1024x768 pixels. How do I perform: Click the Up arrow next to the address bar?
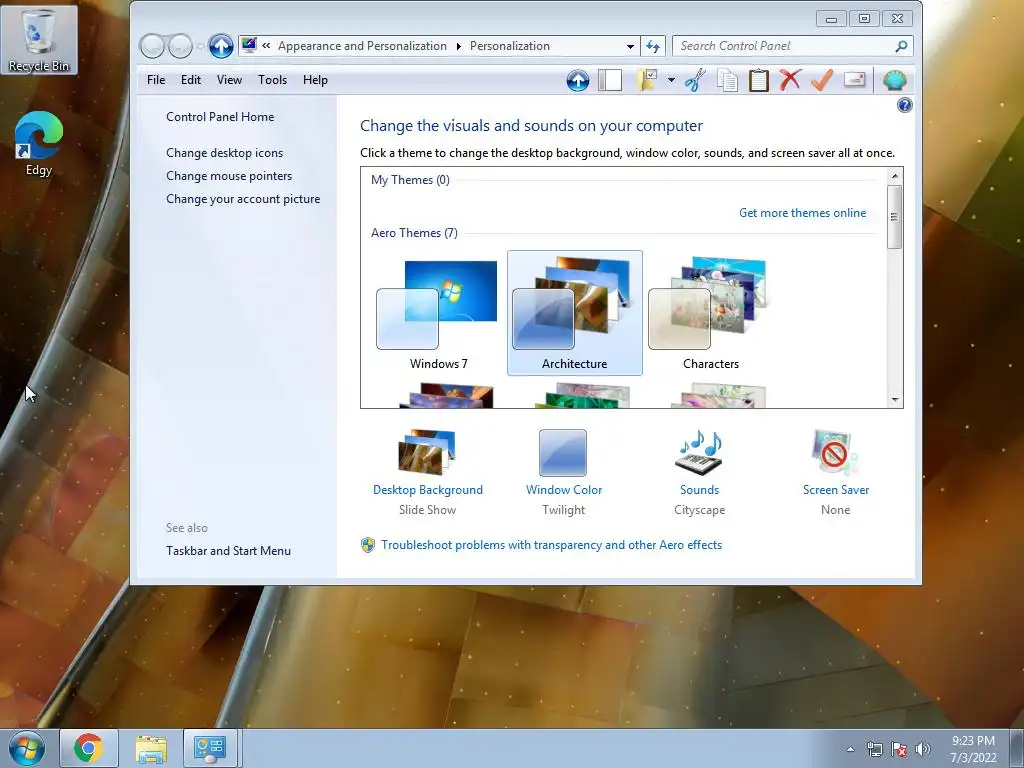tap(221, 46)
